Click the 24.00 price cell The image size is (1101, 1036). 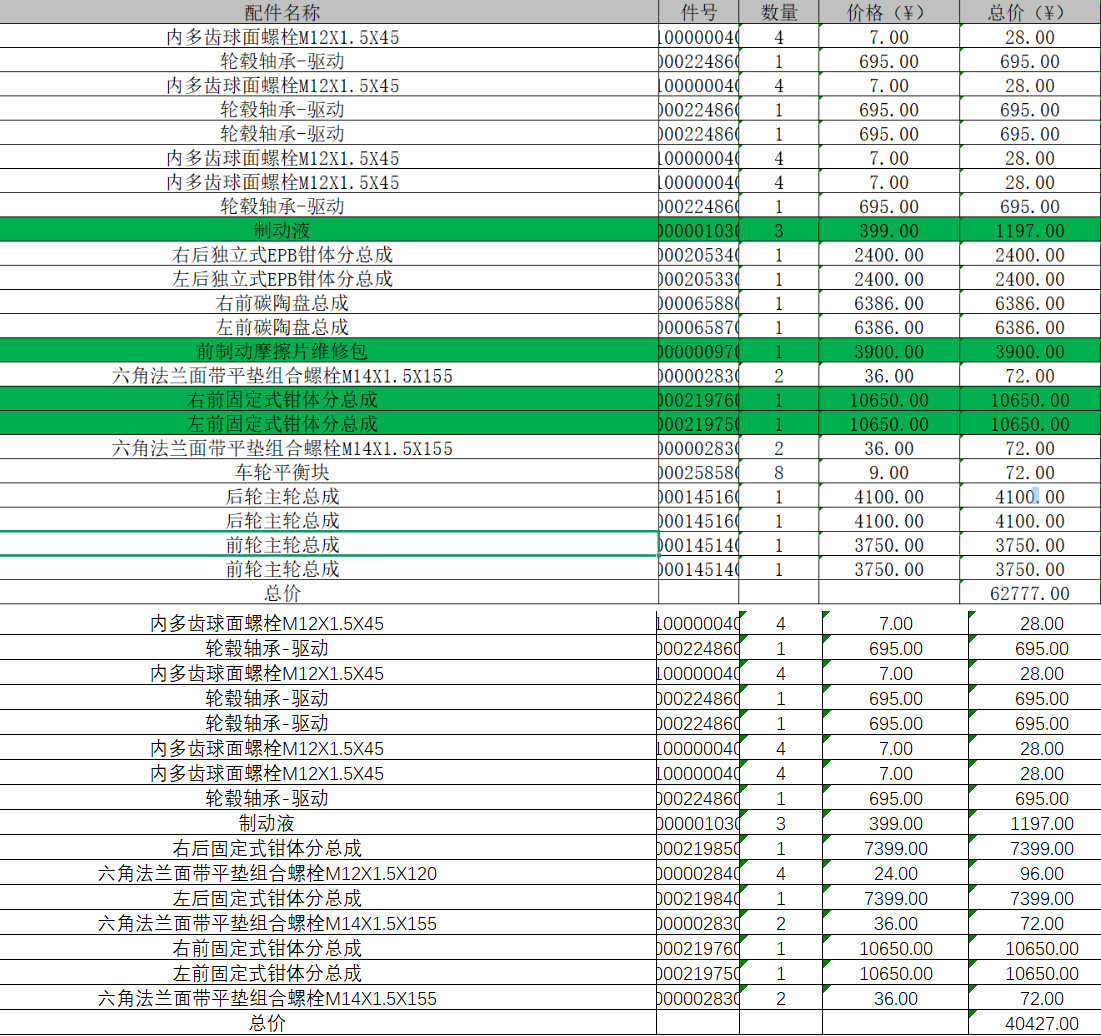pyautogui.click(x=895, y=874)
